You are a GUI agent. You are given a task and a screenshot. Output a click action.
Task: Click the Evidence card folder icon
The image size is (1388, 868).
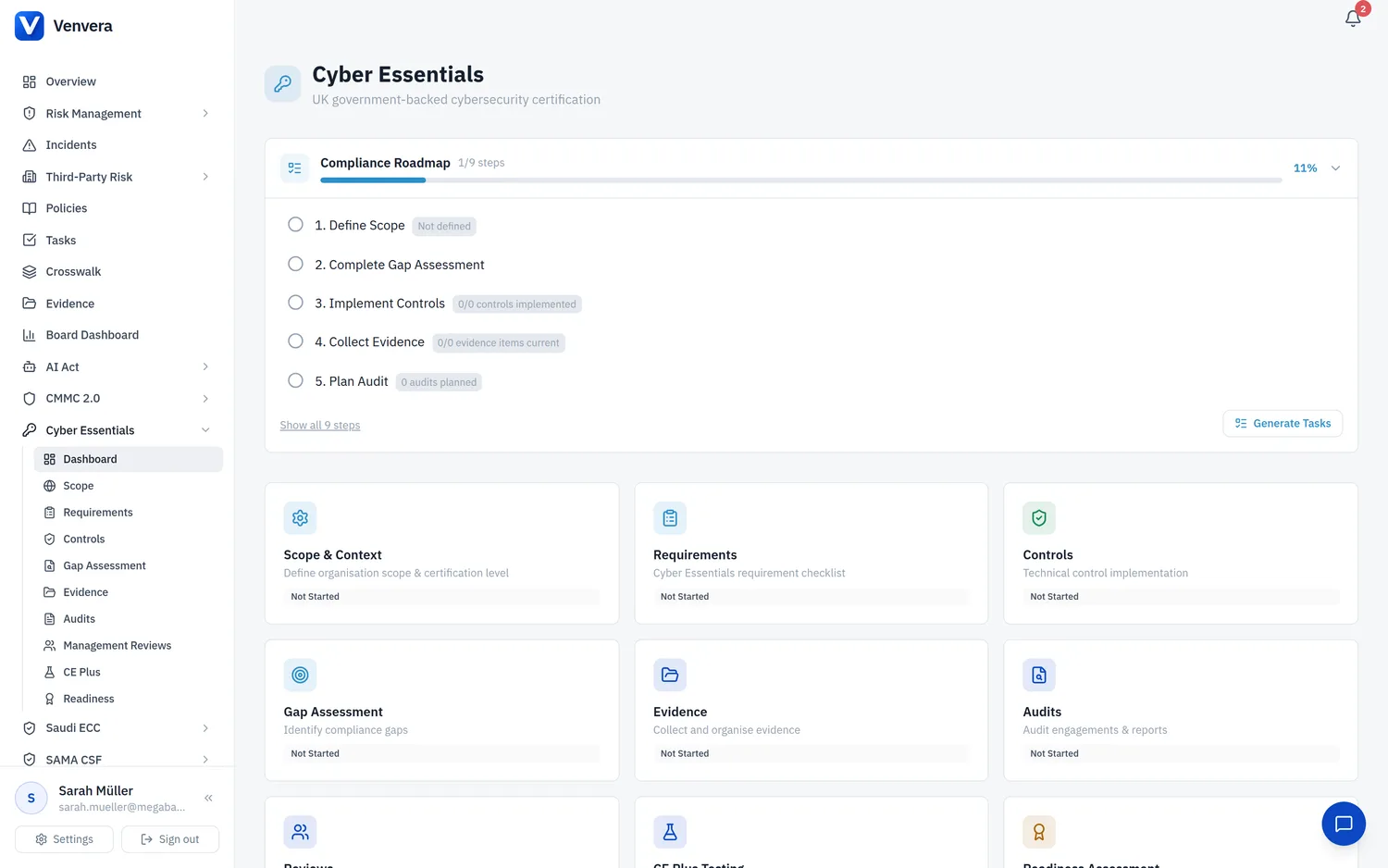(x=670, y=675)
